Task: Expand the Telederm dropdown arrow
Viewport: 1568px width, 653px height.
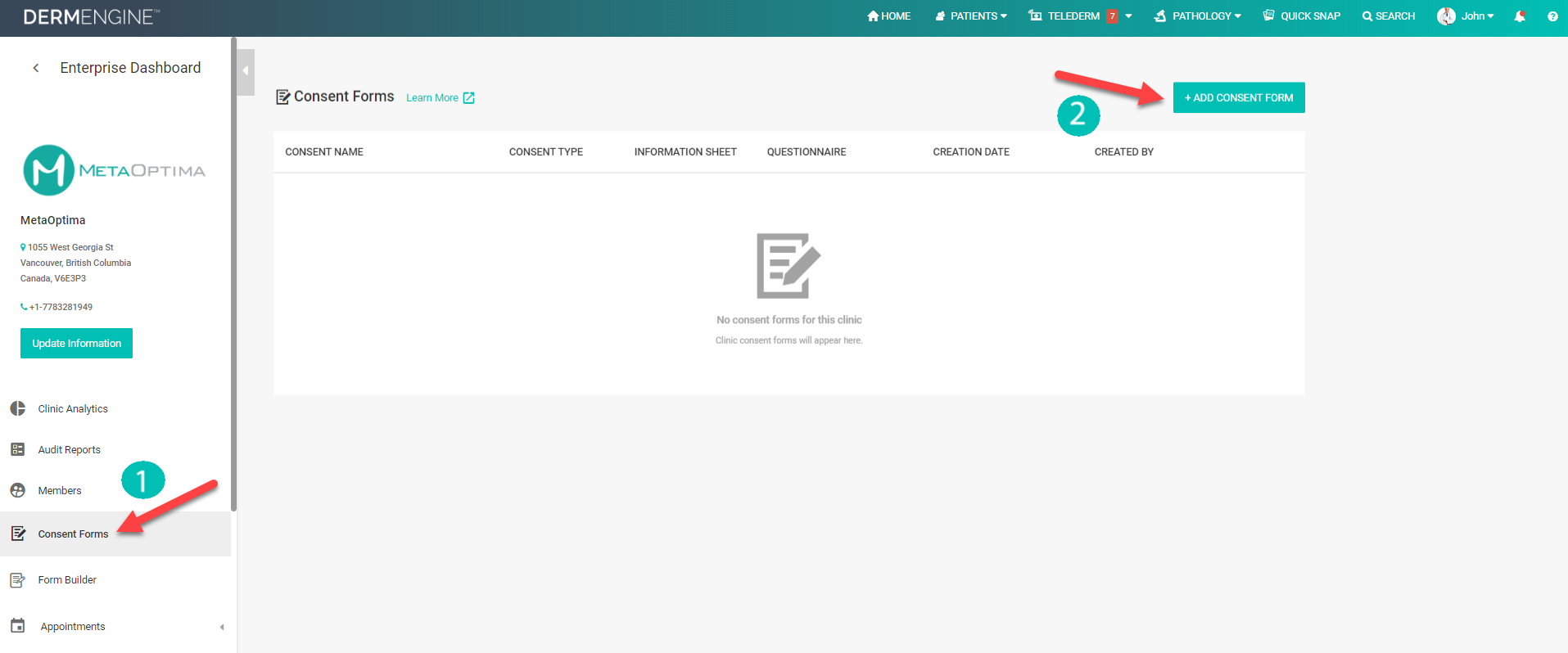Action: pos(1128,16)
